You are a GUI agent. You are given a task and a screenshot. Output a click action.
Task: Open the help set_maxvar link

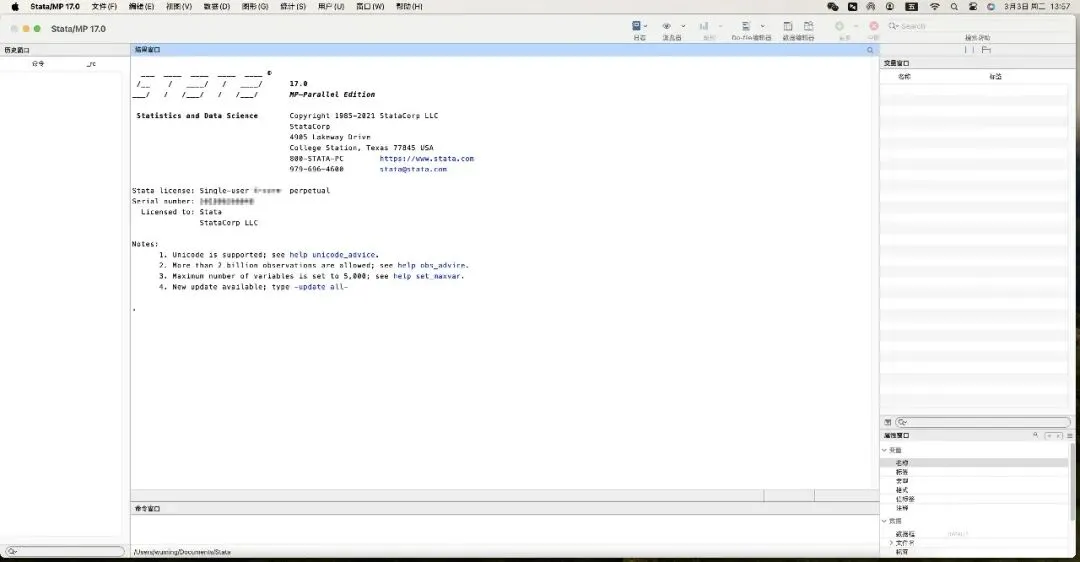tap(426, 276)
